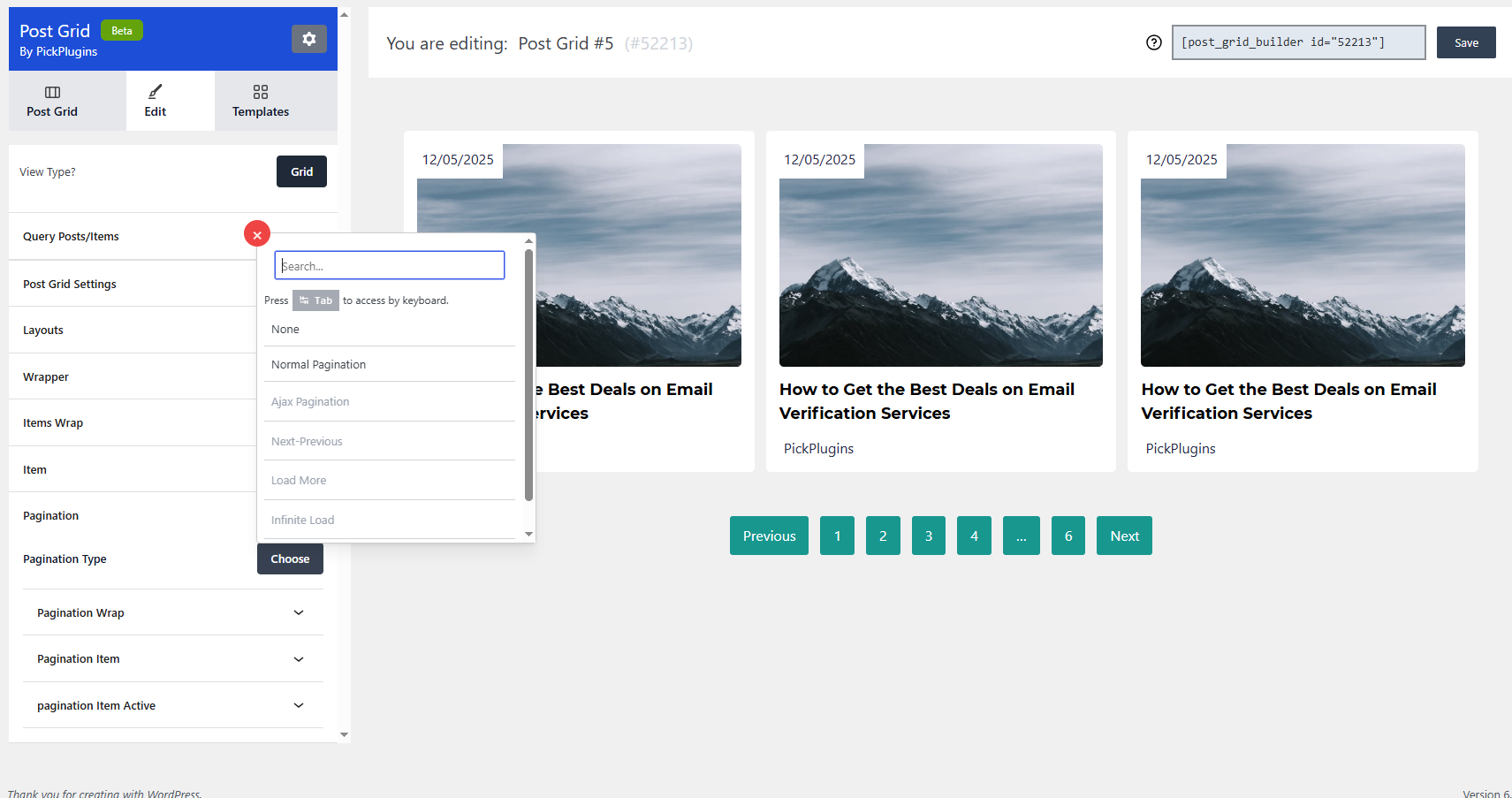1512x798 pixels.
Task: Close the dropdown with the red X button
Action: (257, 234)
